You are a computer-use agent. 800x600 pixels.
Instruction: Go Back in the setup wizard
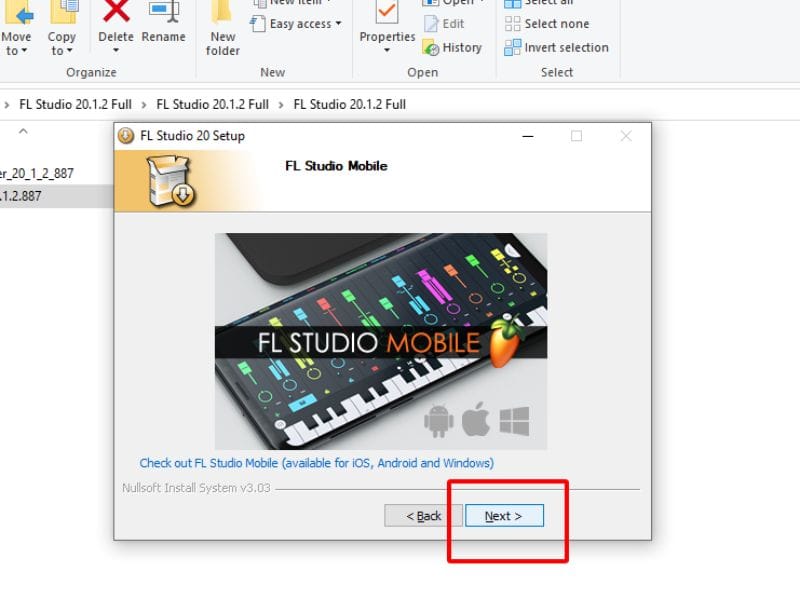(x=423, y=516)
